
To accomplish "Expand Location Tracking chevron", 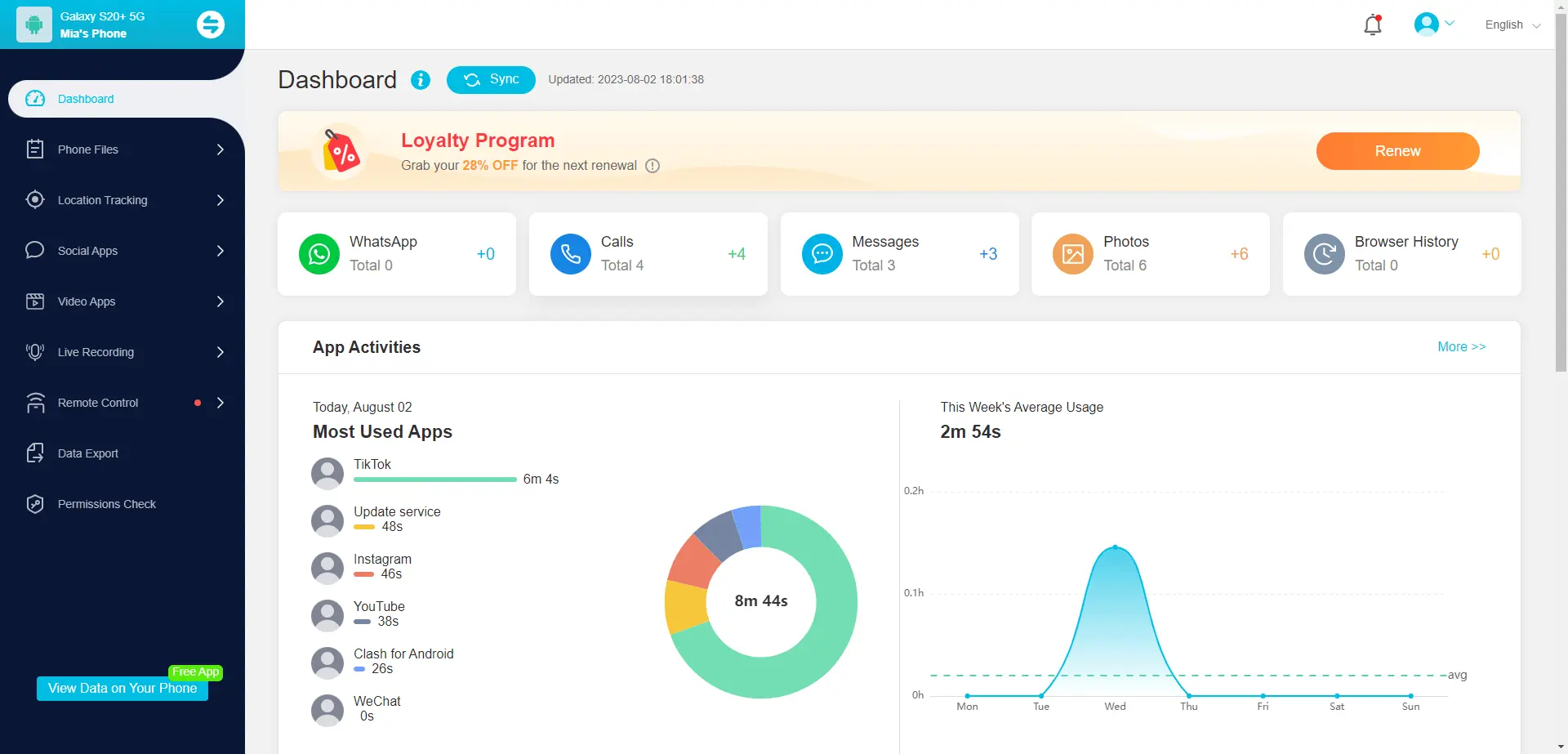I will pos(220,200).
